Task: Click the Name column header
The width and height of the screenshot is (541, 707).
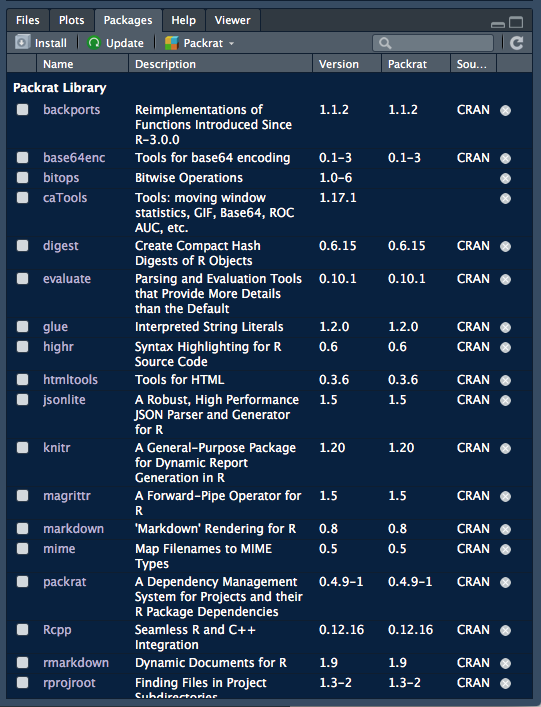Action: 83,64
